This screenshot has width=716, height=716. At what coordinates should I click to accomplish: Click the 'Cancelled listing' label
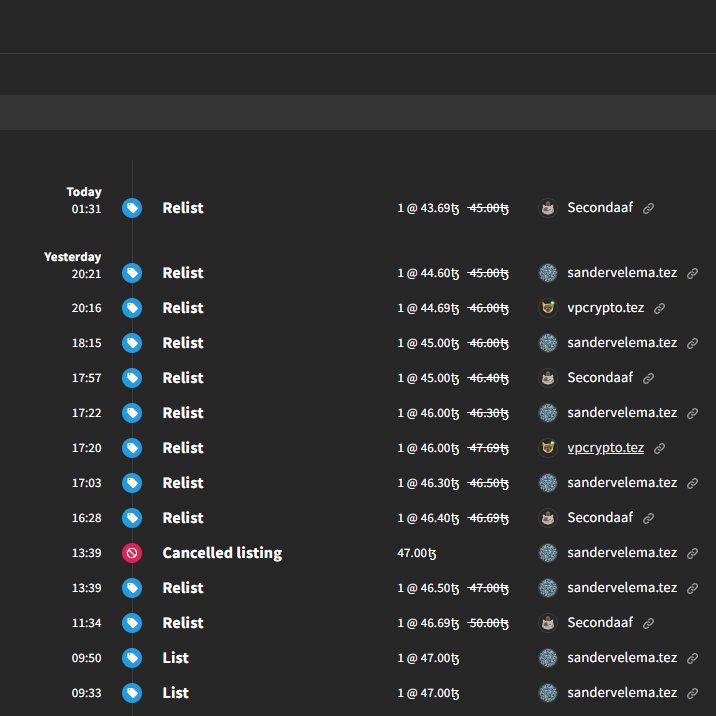coord(222,553)
